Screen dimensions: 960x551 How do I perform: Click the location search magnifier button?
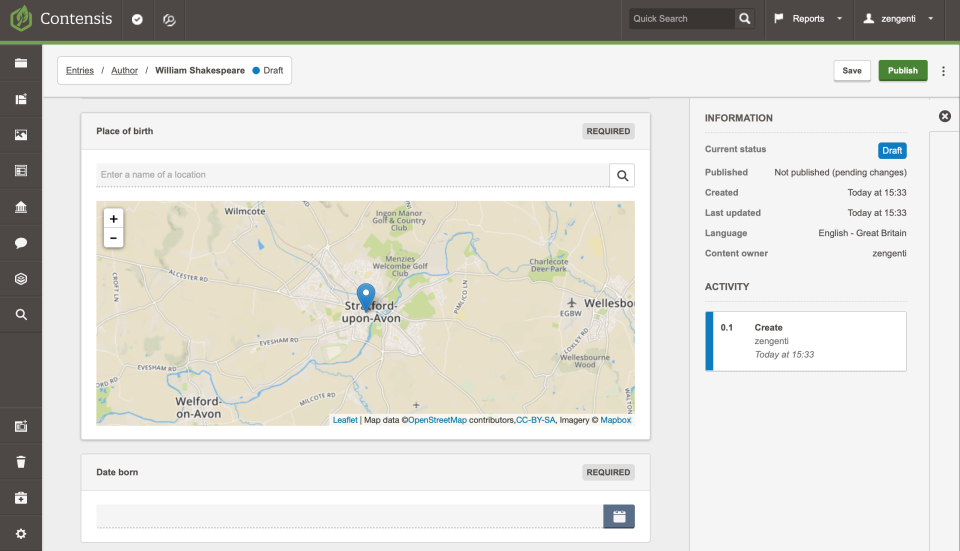(x=622, y=175)
